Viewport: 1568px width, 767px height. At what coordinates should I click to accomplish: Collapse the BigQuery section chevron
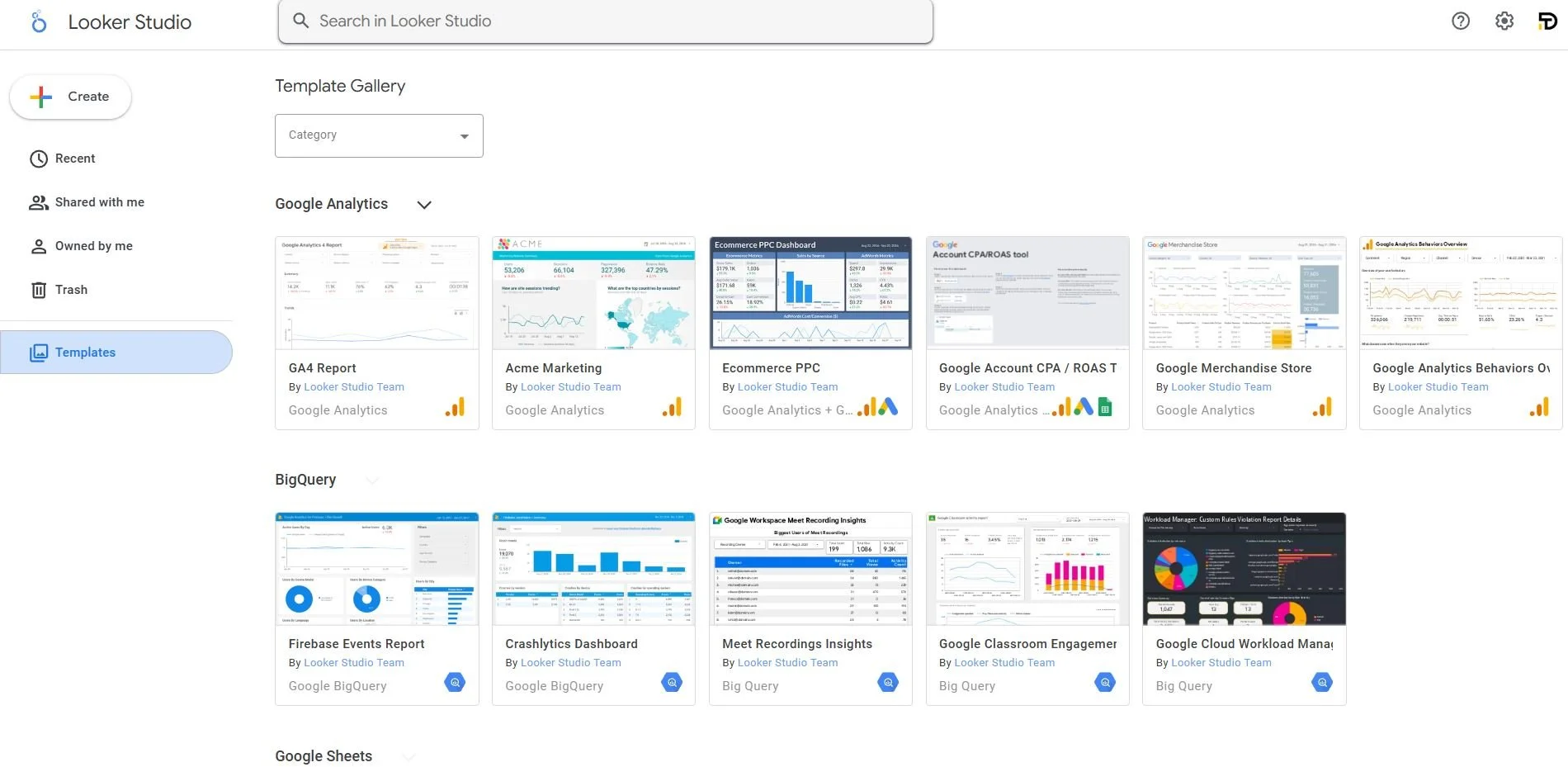372,481
